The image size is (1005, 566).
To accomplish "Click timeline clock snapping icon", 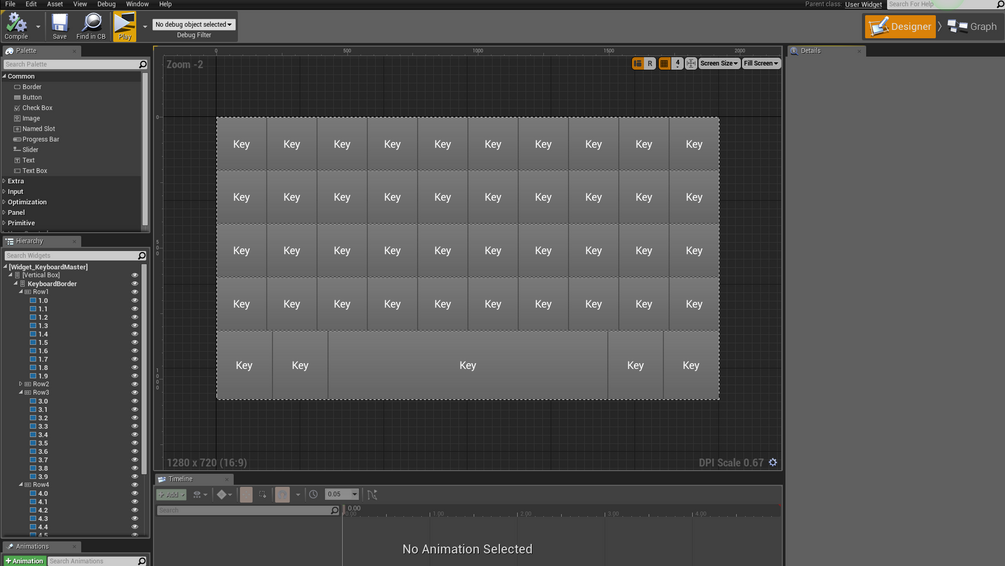I will point(313,494).
